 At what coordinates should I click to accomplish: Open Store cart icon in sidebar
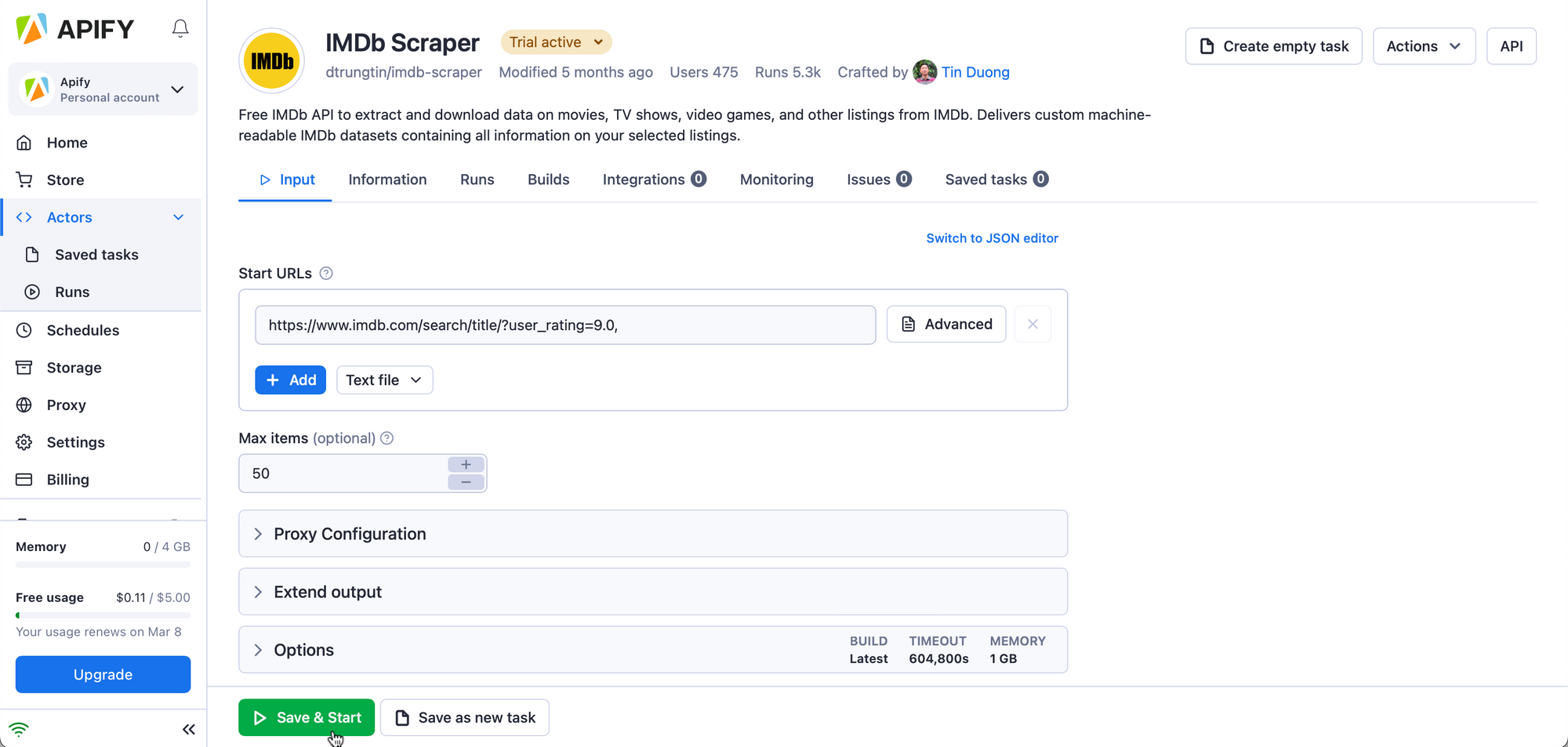[x=24, y=180]
